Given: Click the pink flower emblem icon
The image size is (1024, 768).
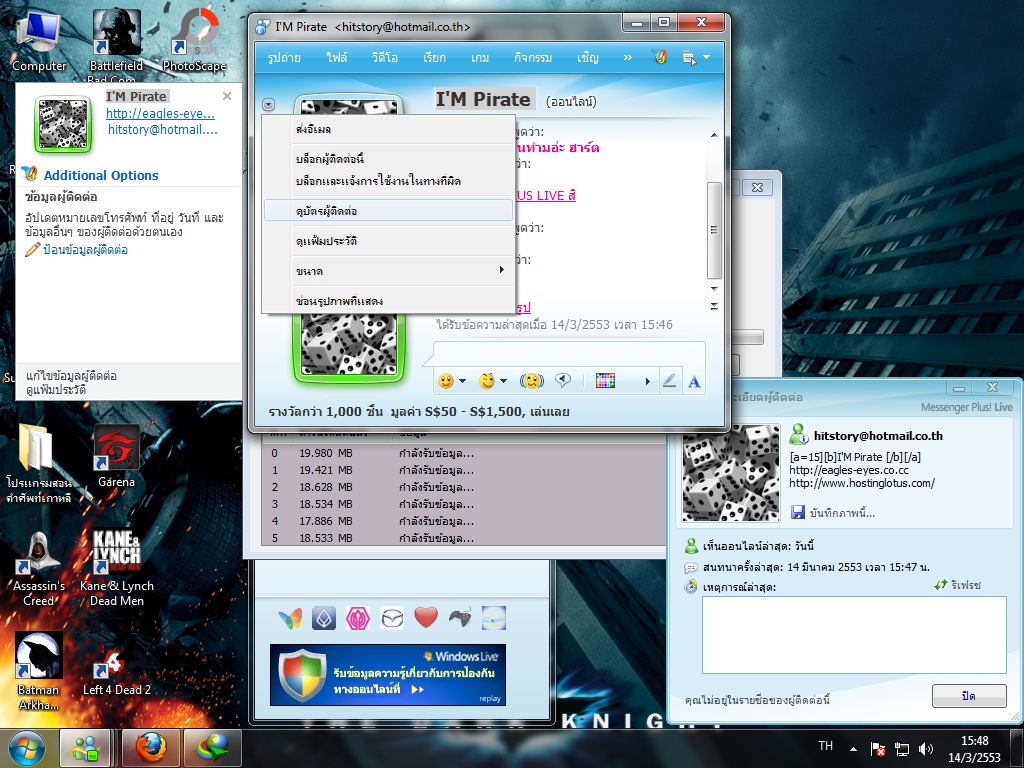Looking at the screenshot, I should (358, 618).
